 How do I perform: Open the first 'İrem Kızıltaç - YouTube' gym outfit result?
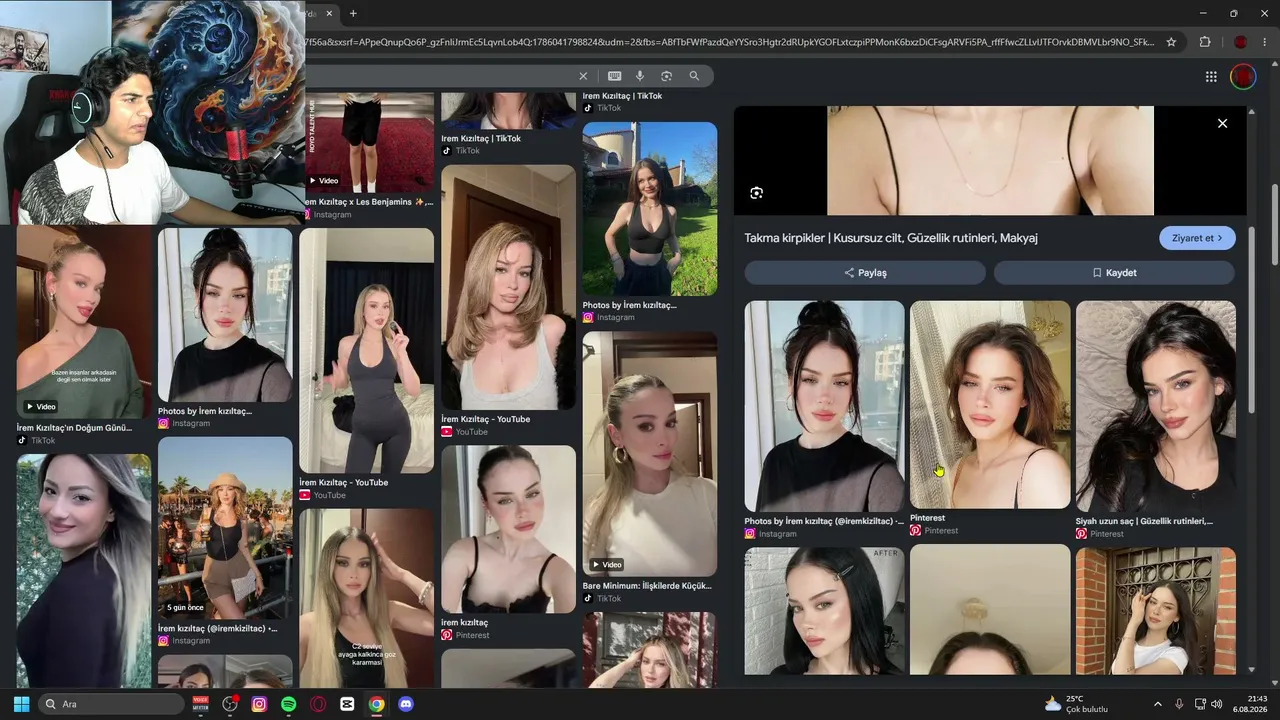[x=366, y=350]
